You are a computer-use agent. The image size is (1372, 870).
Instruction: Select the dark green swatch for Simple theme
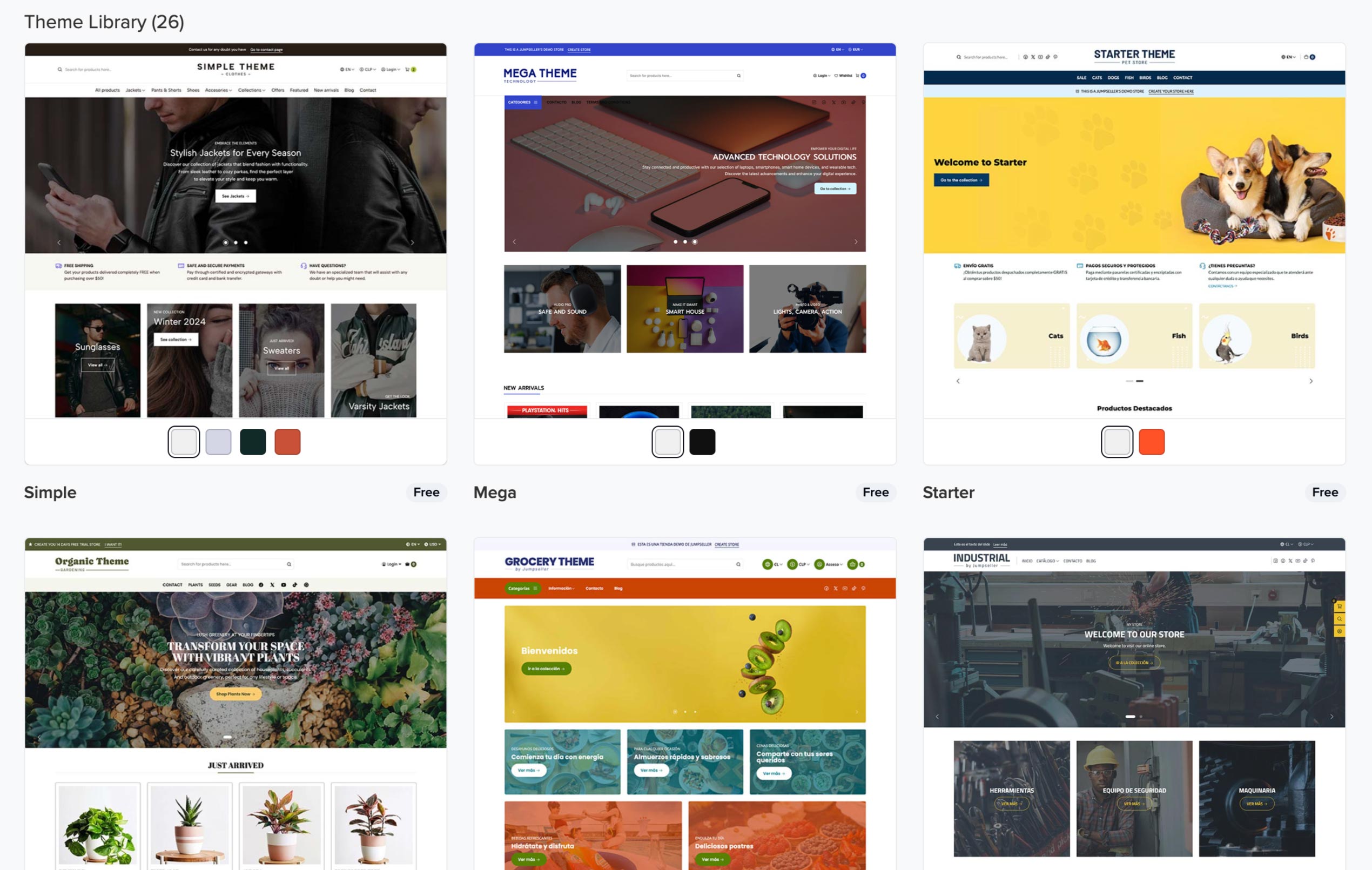(x=252, y=442)
